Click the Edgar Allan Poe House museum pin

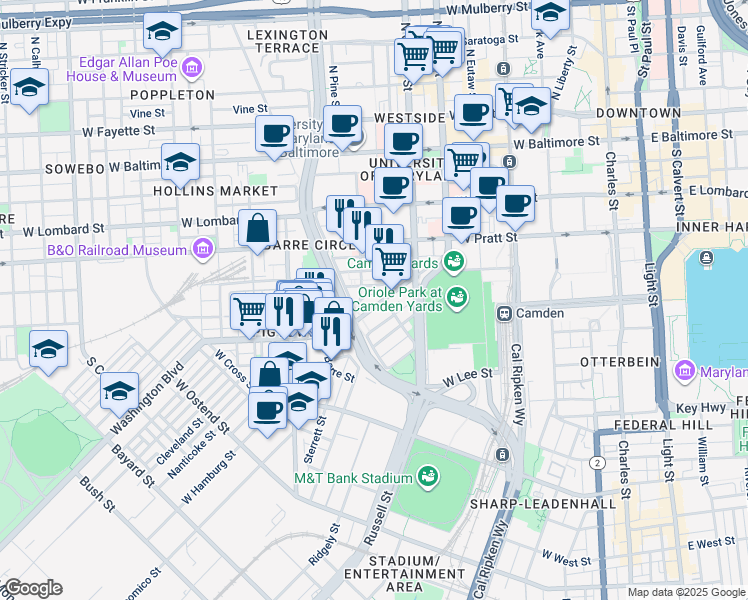pos(193,68)
